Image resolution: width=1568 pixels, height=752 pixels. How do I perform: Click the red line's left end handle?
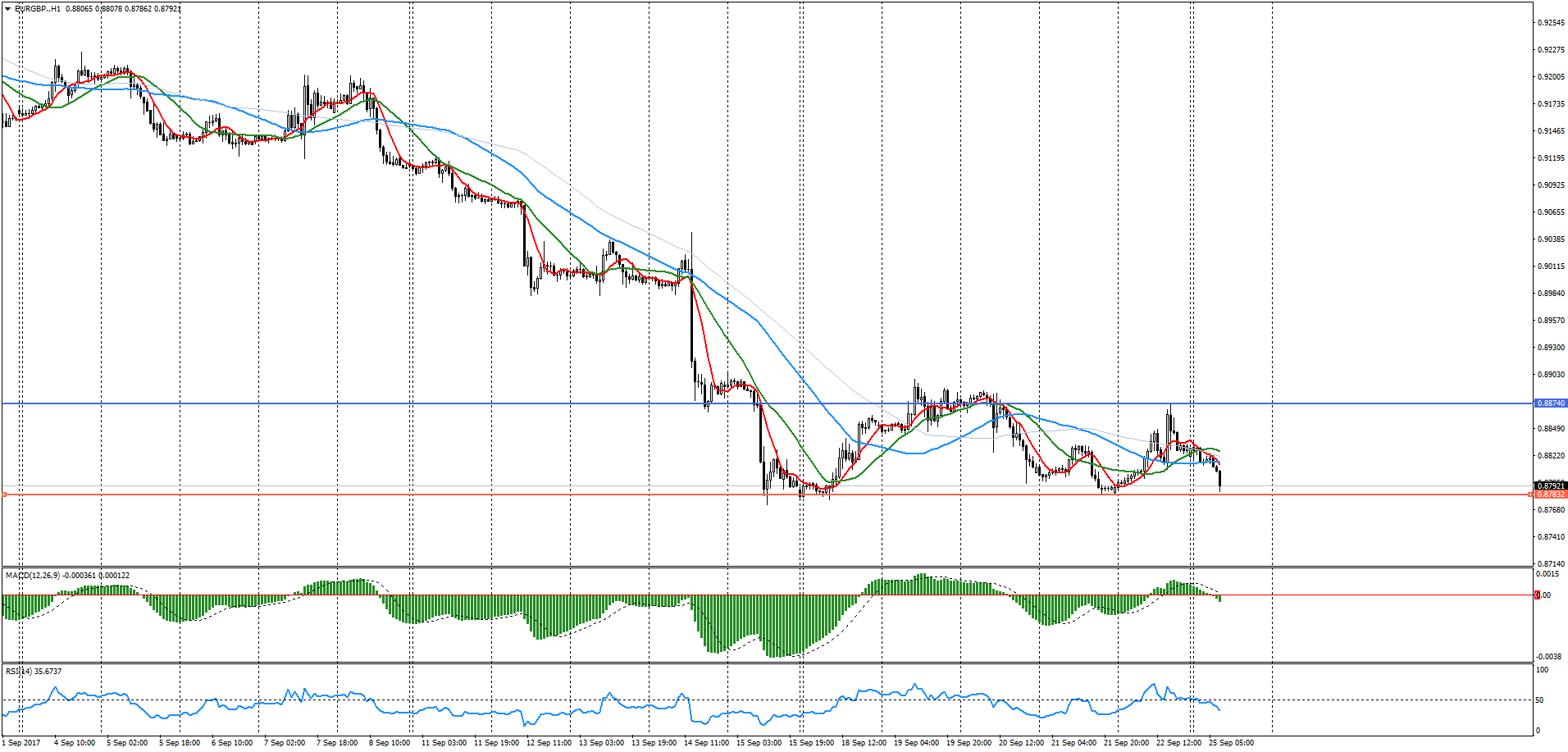tap(4, 494)
